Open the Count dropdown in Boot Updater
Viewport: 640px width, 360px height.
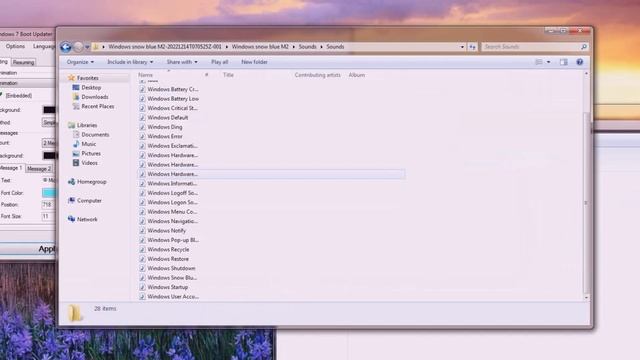point(49,143)
